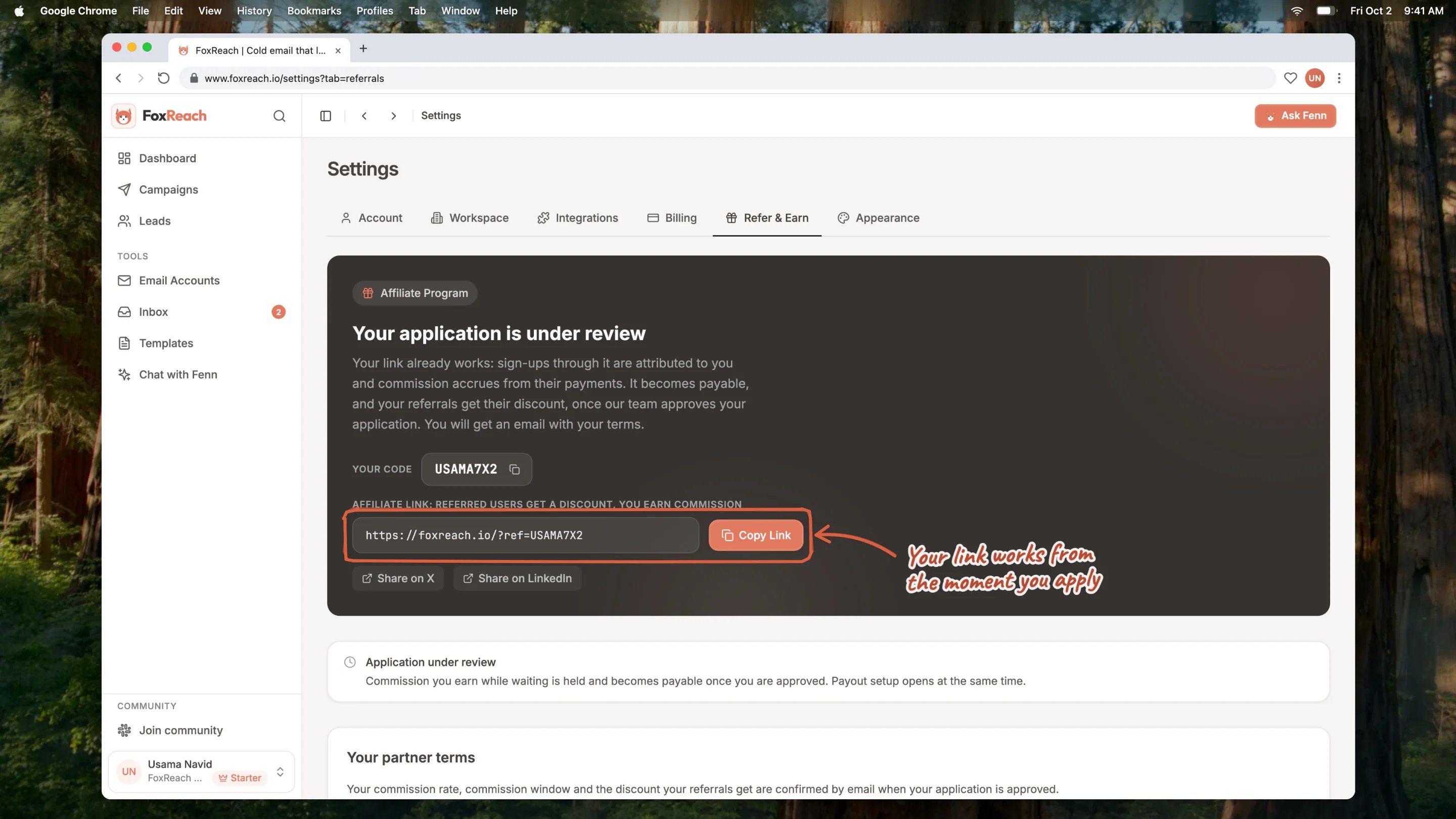Screen dimensions: 1456x819
Task: Click Share on LinkedIn button
Action: click(517, 578)
